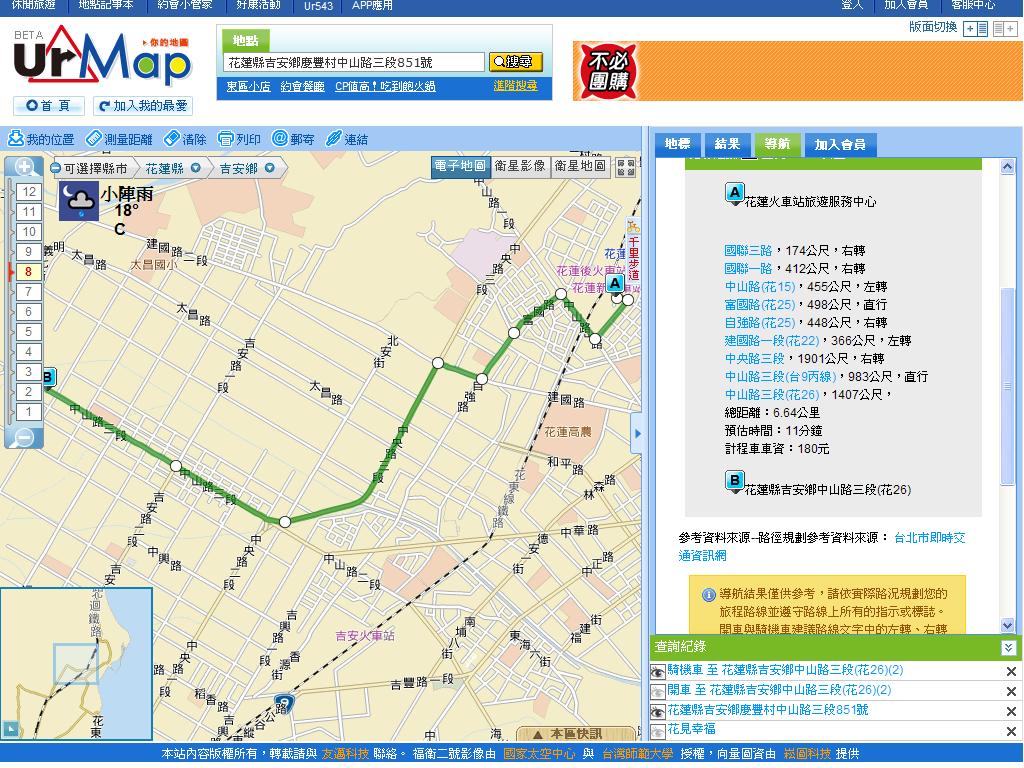Collapse the 查詢紀錄 query history panel
The image size is (1024, 768).
[1008, 647]
